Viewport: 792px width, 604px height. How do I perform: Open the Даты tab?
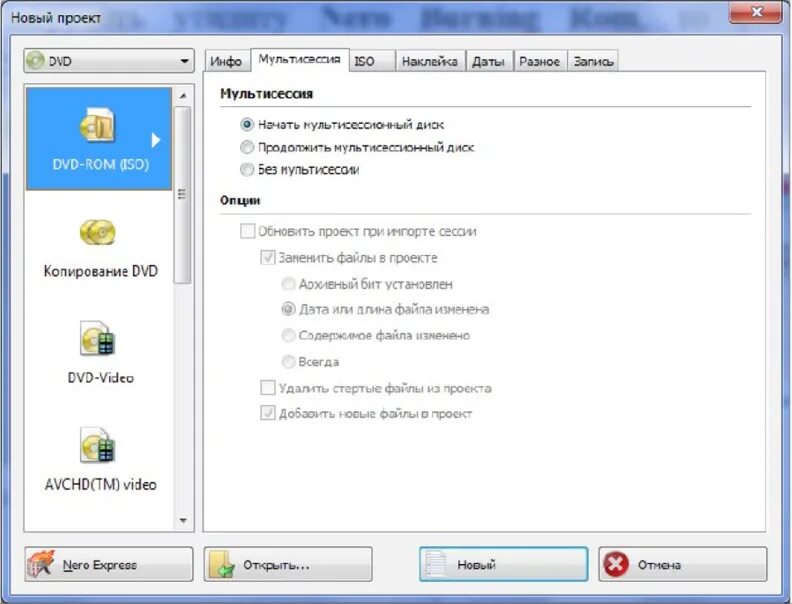[488, 62]
